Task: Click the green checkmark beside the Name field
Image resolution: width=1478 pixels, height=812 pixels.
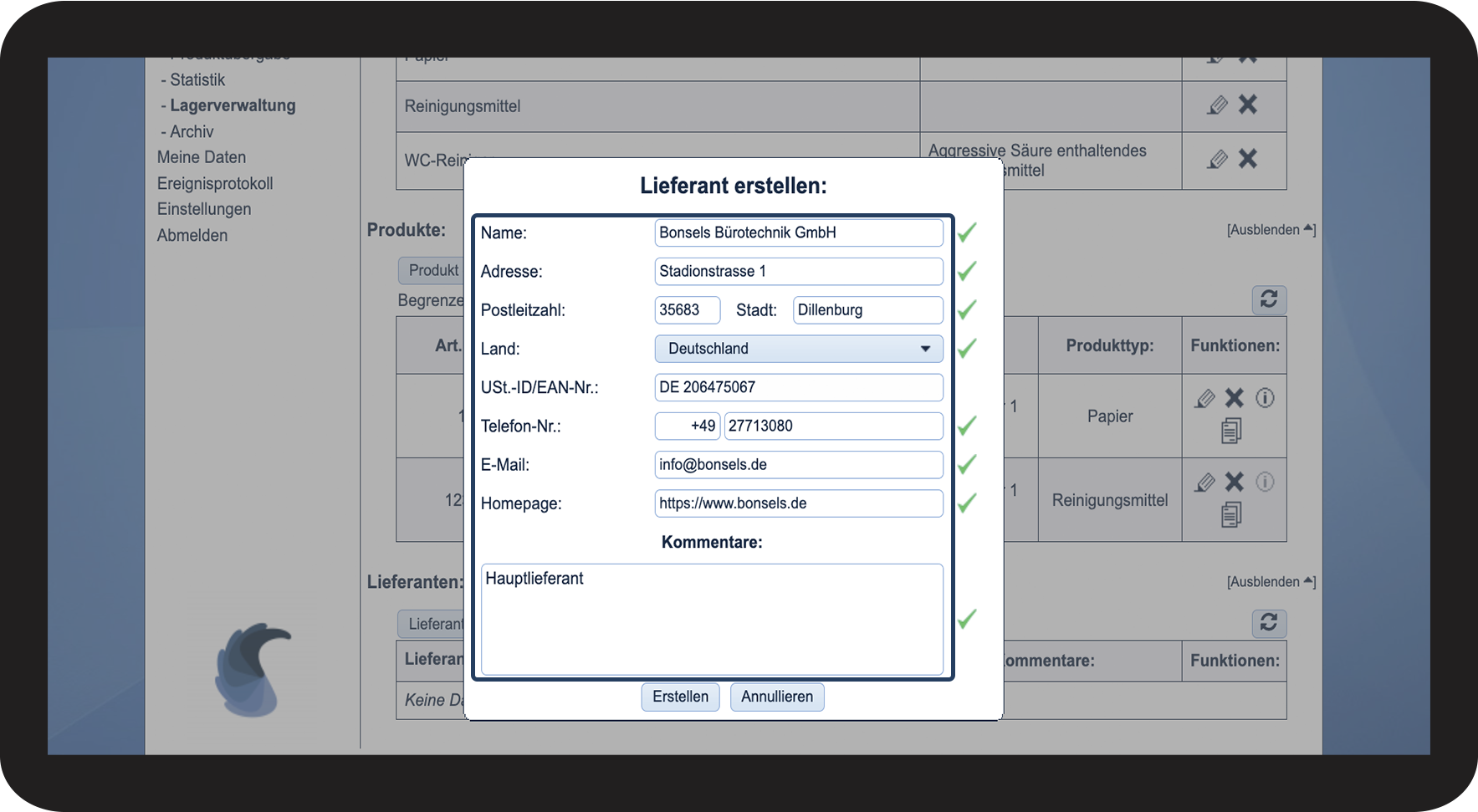Action: coord(967,232)
